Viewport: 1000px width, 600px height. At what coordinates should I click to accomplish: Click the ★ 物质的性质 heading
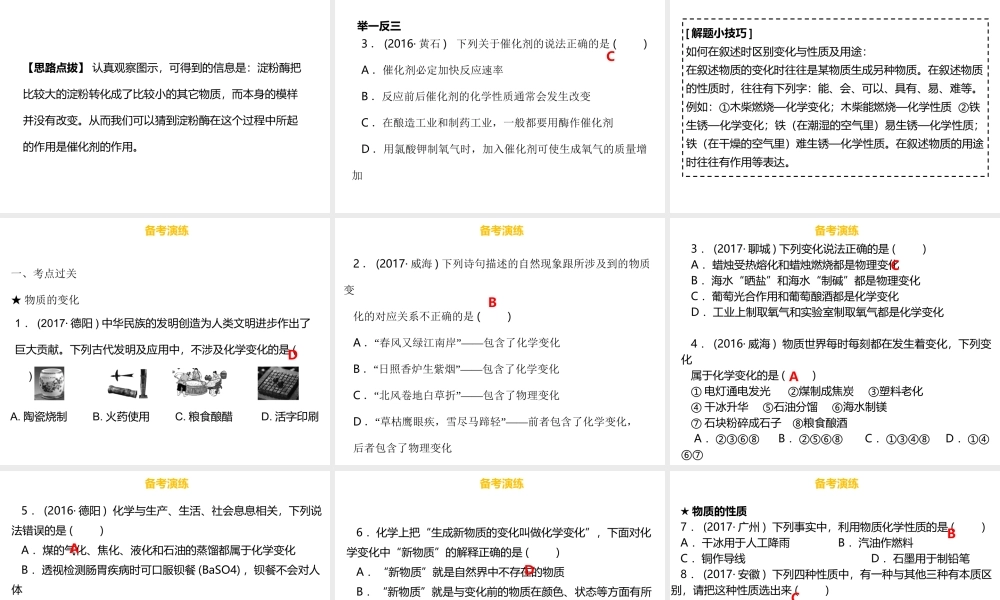coord(713,511)
